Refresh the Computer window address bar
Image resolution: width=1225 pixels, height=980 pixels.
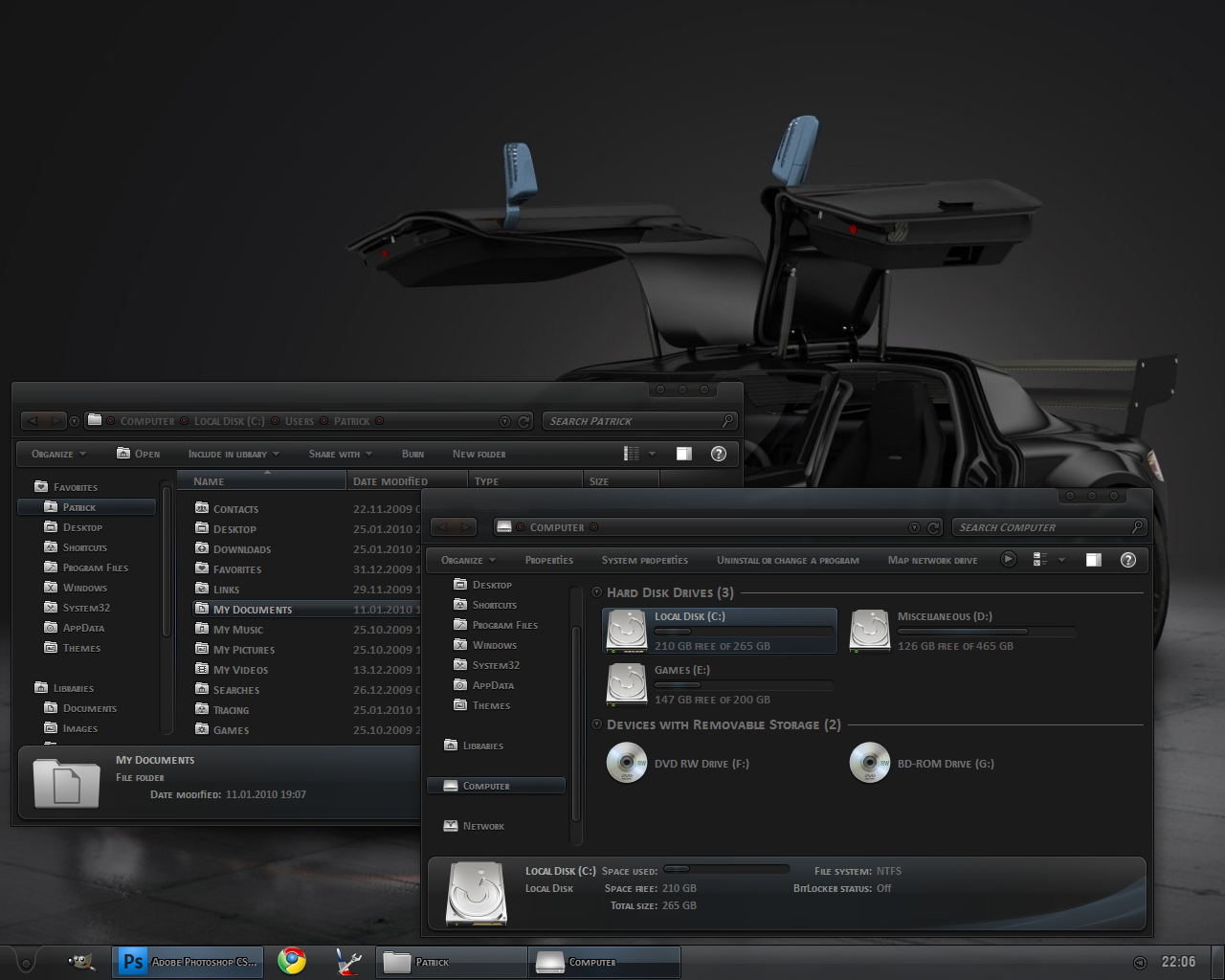coord(934,527)
